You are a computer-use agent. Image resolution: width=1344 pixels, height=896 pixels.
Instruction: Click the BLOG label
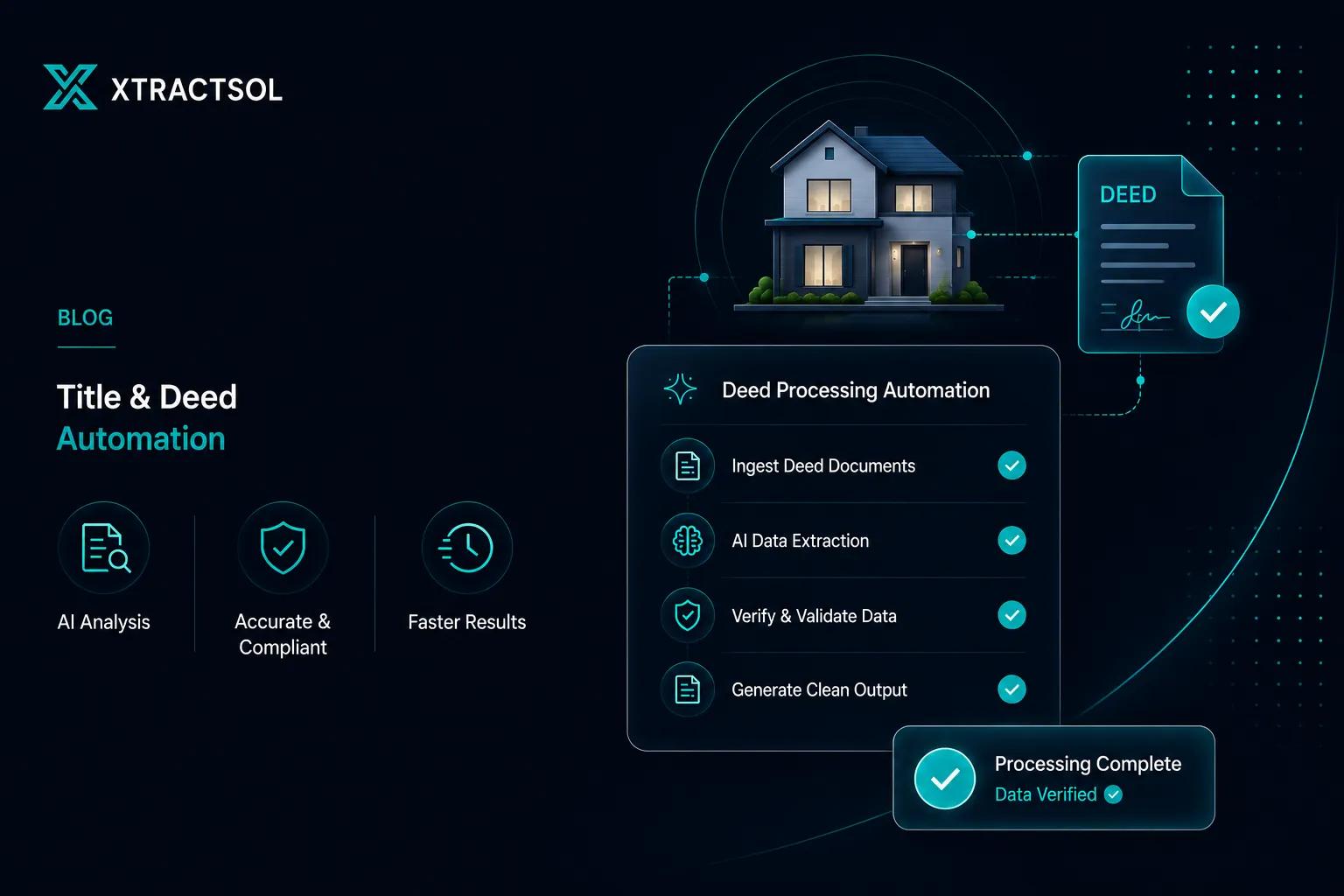tap(85, 318)
